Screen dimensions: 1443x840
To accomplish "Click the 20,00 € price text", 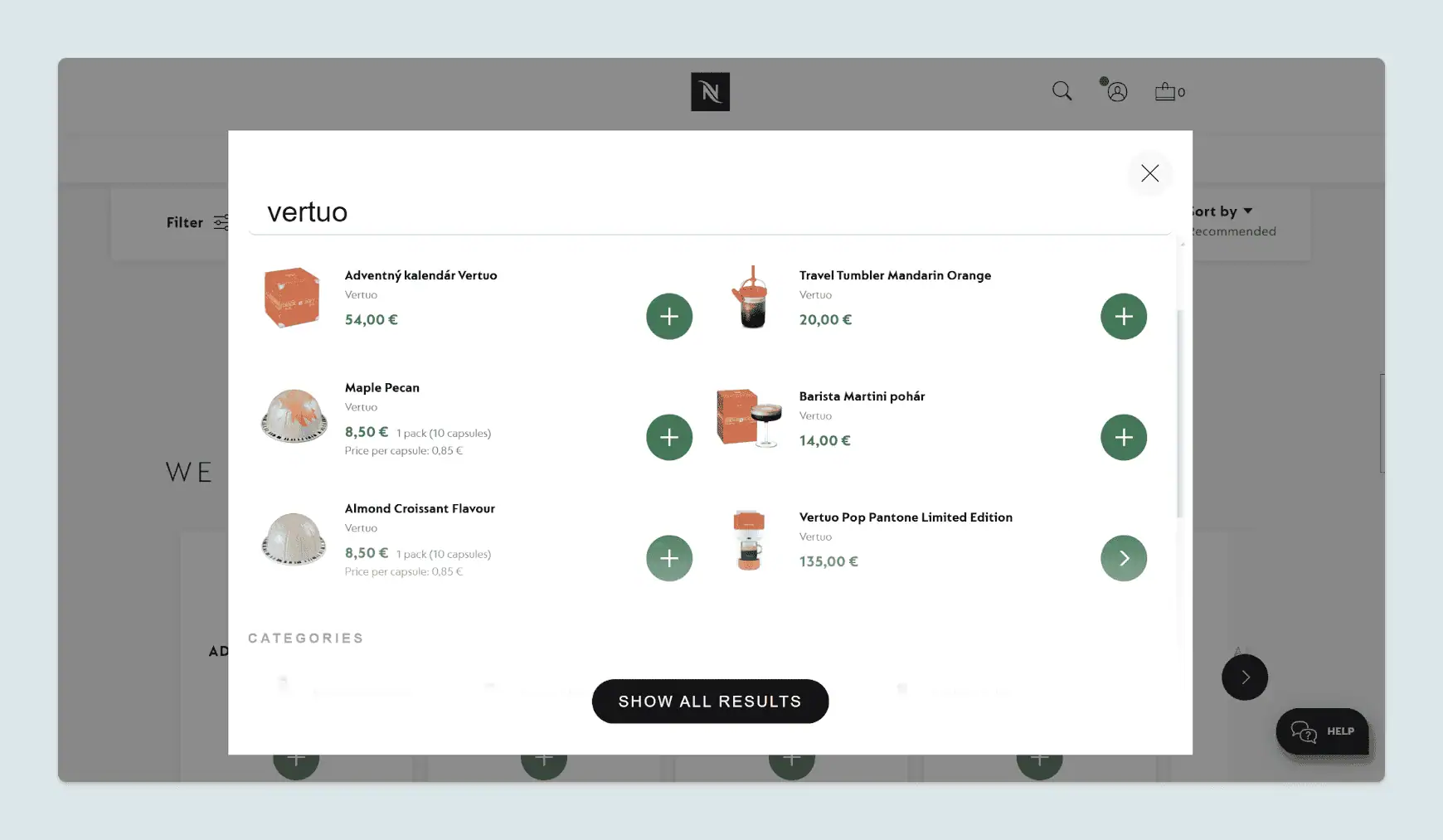I will point(825,320).
